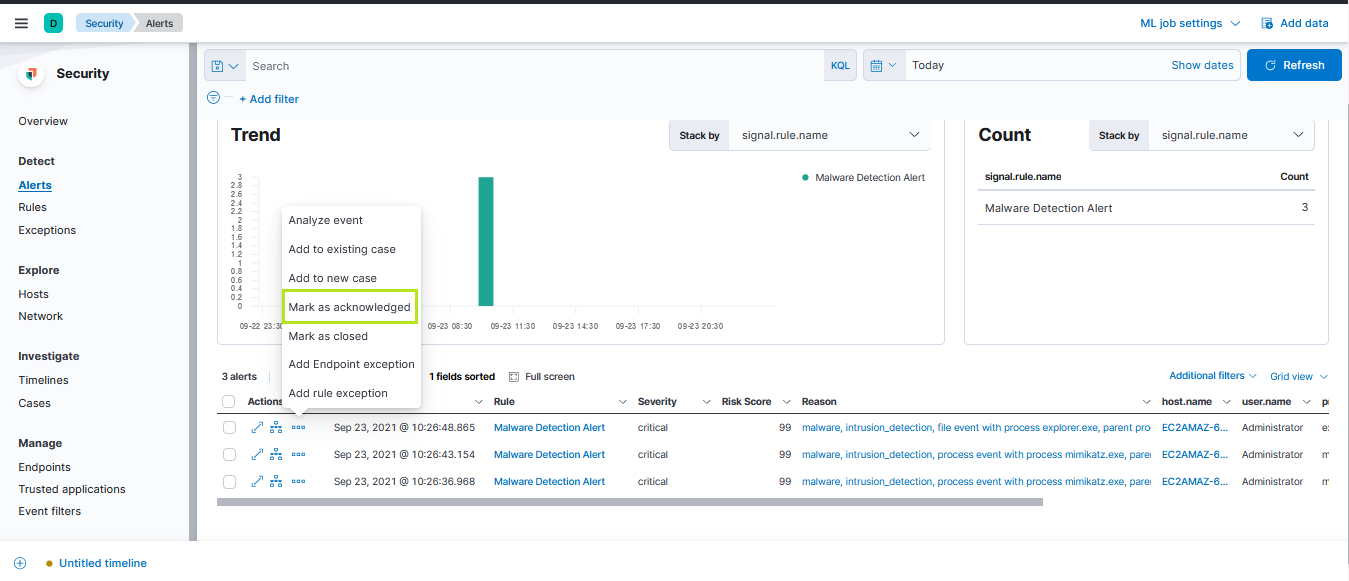Viewport: 1349px width, 581px height.
Task: Open more actions ellipsis on third alert
Action: (298, 481)
